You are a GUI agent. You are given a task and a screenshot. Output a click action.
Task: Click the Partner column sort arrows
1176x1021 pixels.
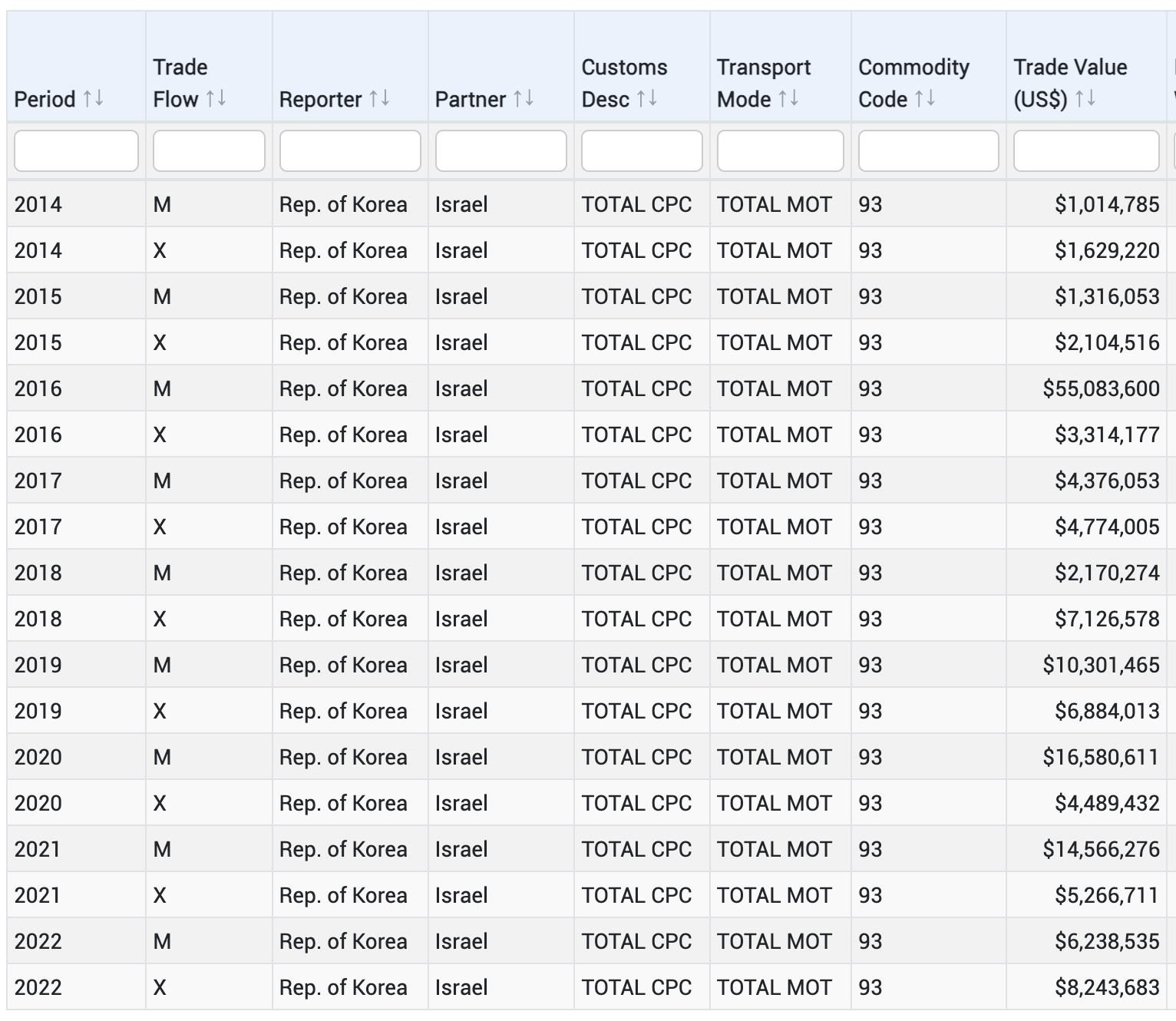[x=524, y=99]
